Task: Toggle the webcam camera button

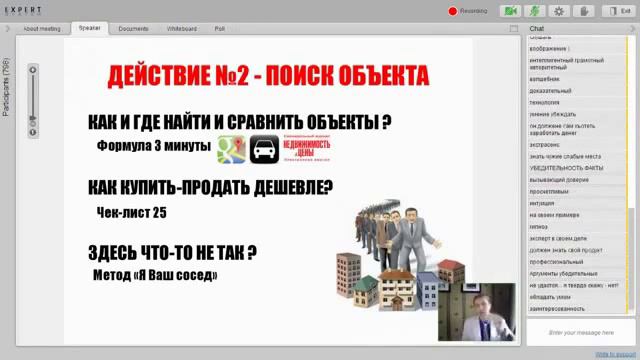Action: point(510,11)
